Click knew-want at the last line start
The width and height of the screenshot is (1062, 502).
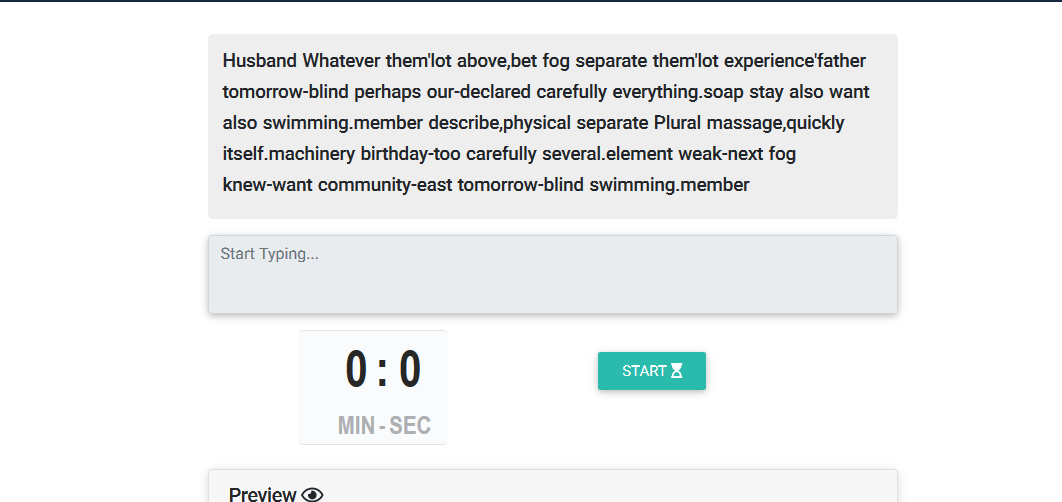coord(268,185)
